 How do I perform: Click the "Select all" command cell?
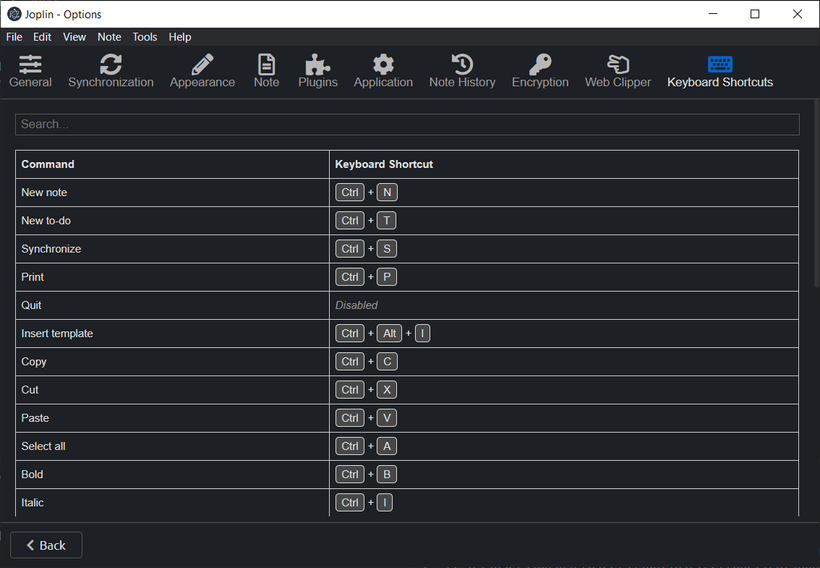tap(173, 447)
